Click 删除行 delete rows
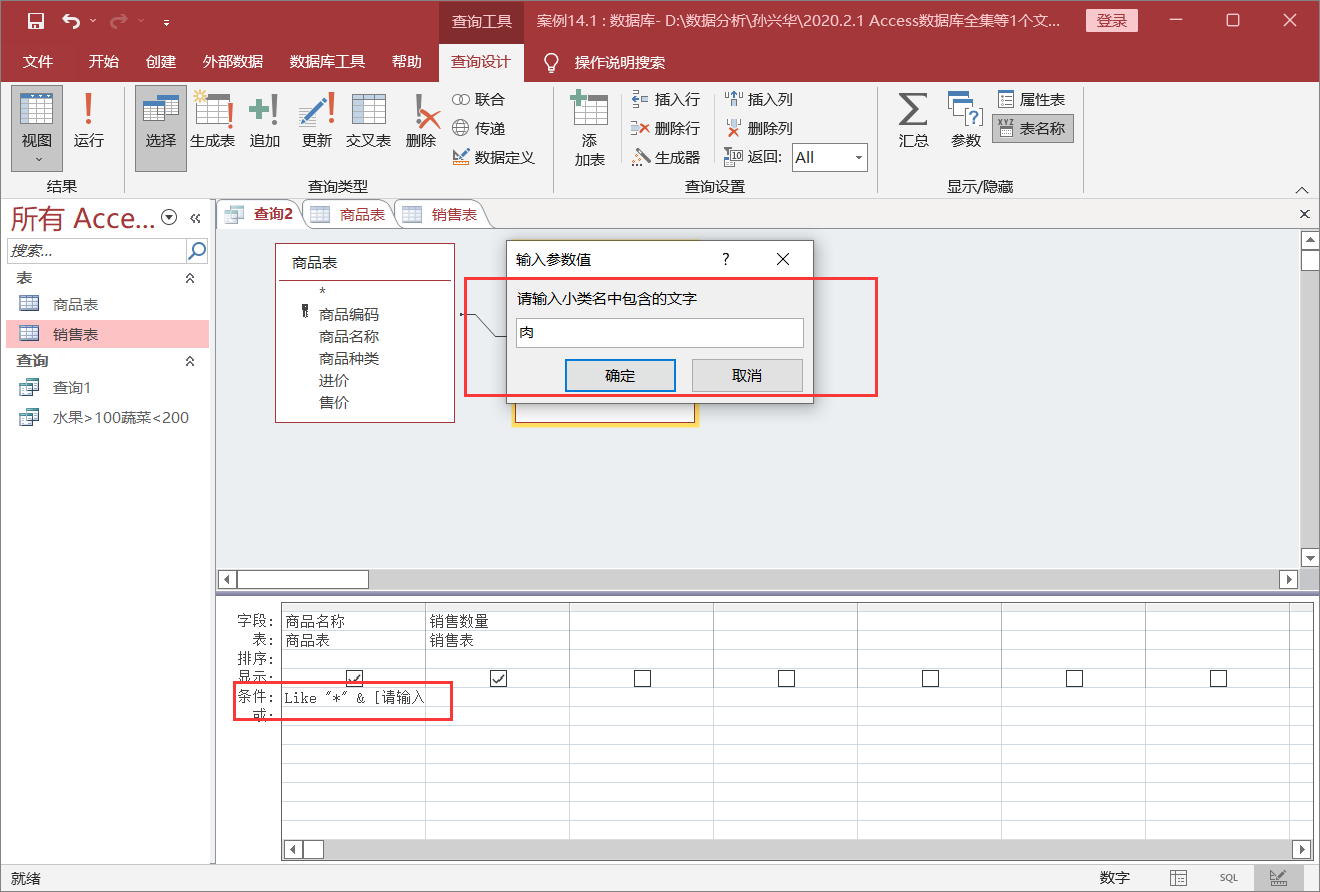Viewport: 1320px width, 892px height. click(666, 128)
